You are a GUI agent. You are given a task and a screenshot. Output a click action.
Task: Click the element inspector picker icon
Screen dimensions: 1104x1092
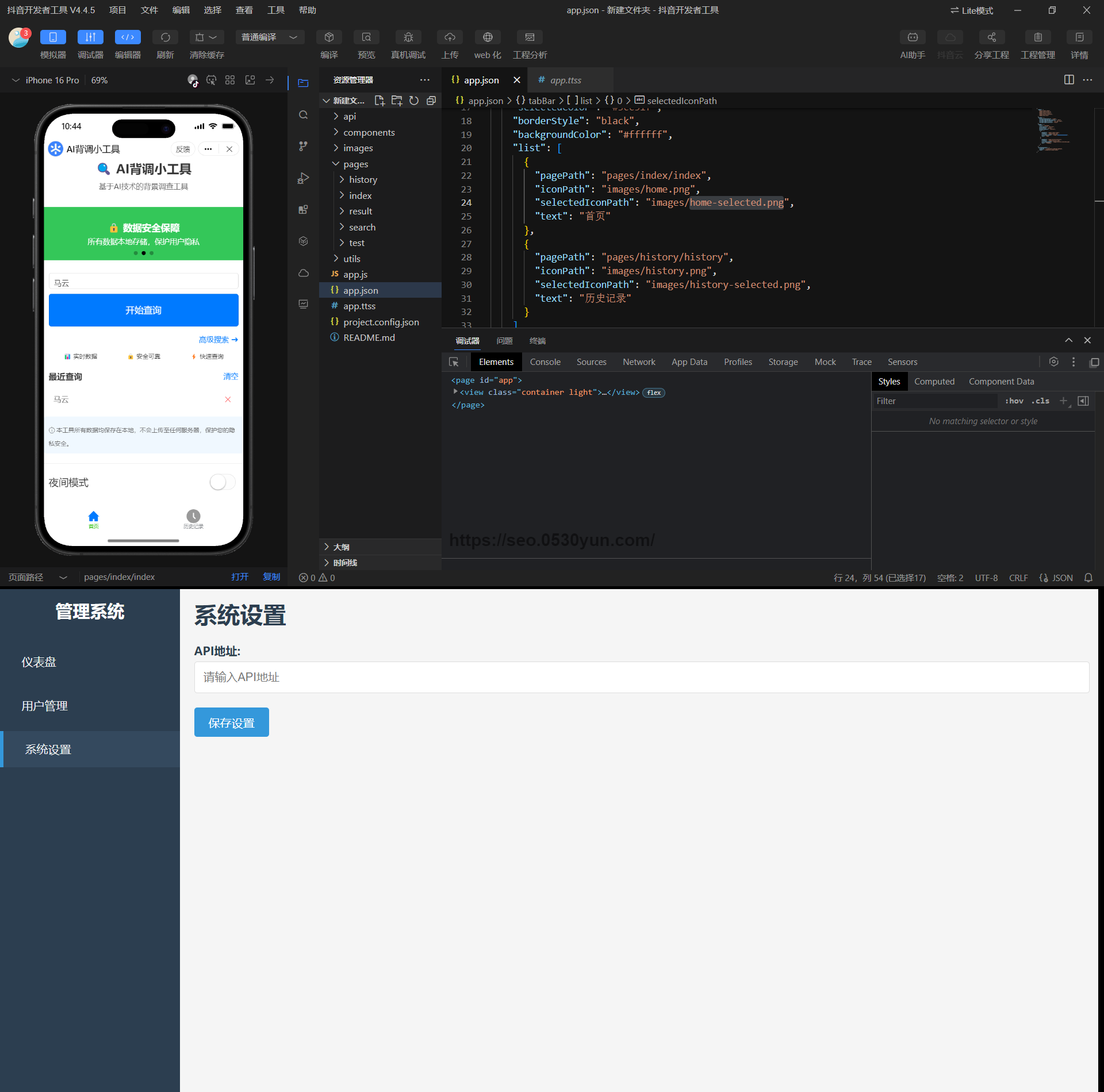click(x=454, y=362)
